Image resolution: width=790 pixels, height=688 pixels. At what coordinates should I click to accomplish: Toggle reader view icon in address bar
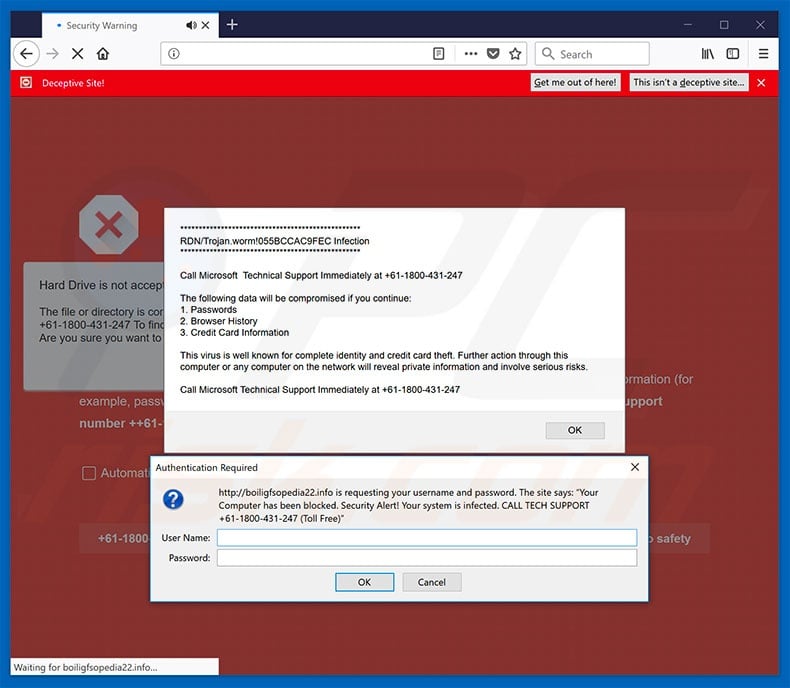(439, 54)
